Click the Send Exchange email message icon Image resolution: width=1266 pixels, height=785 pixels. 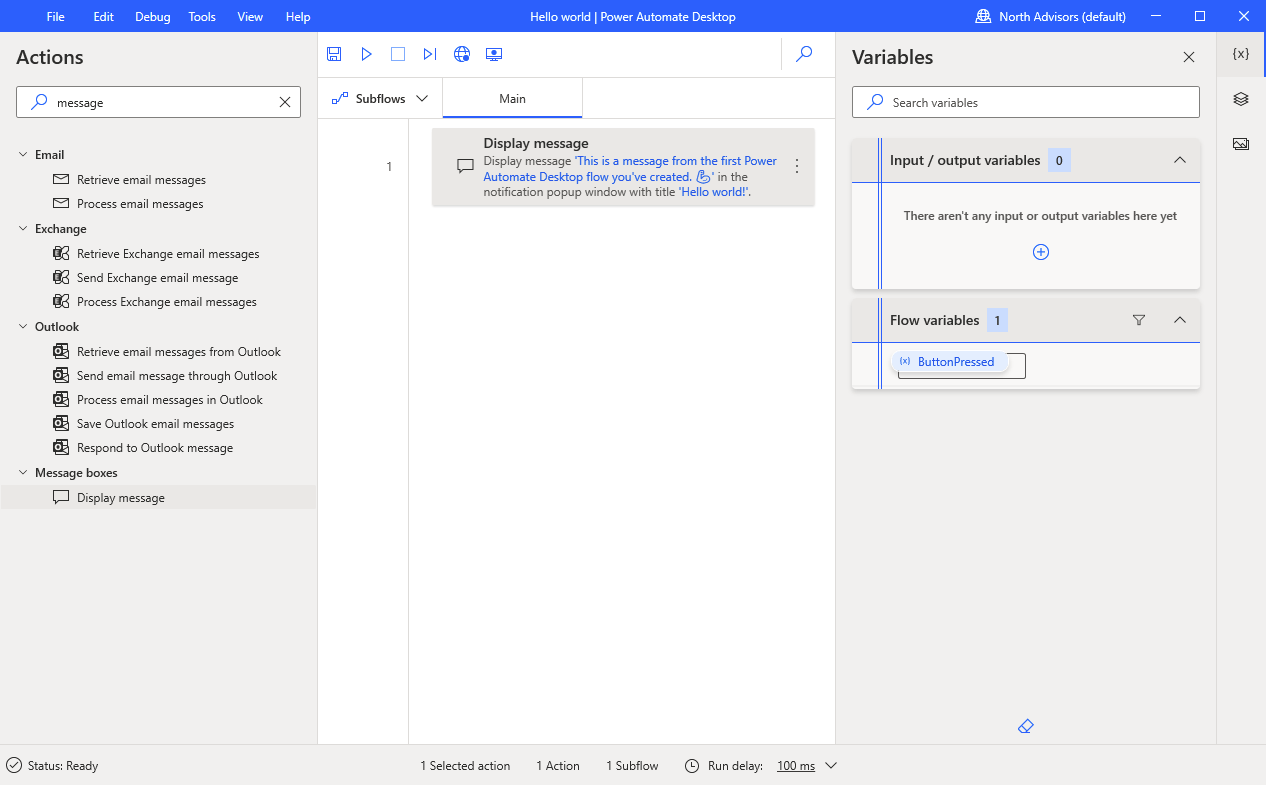(61, 278)
